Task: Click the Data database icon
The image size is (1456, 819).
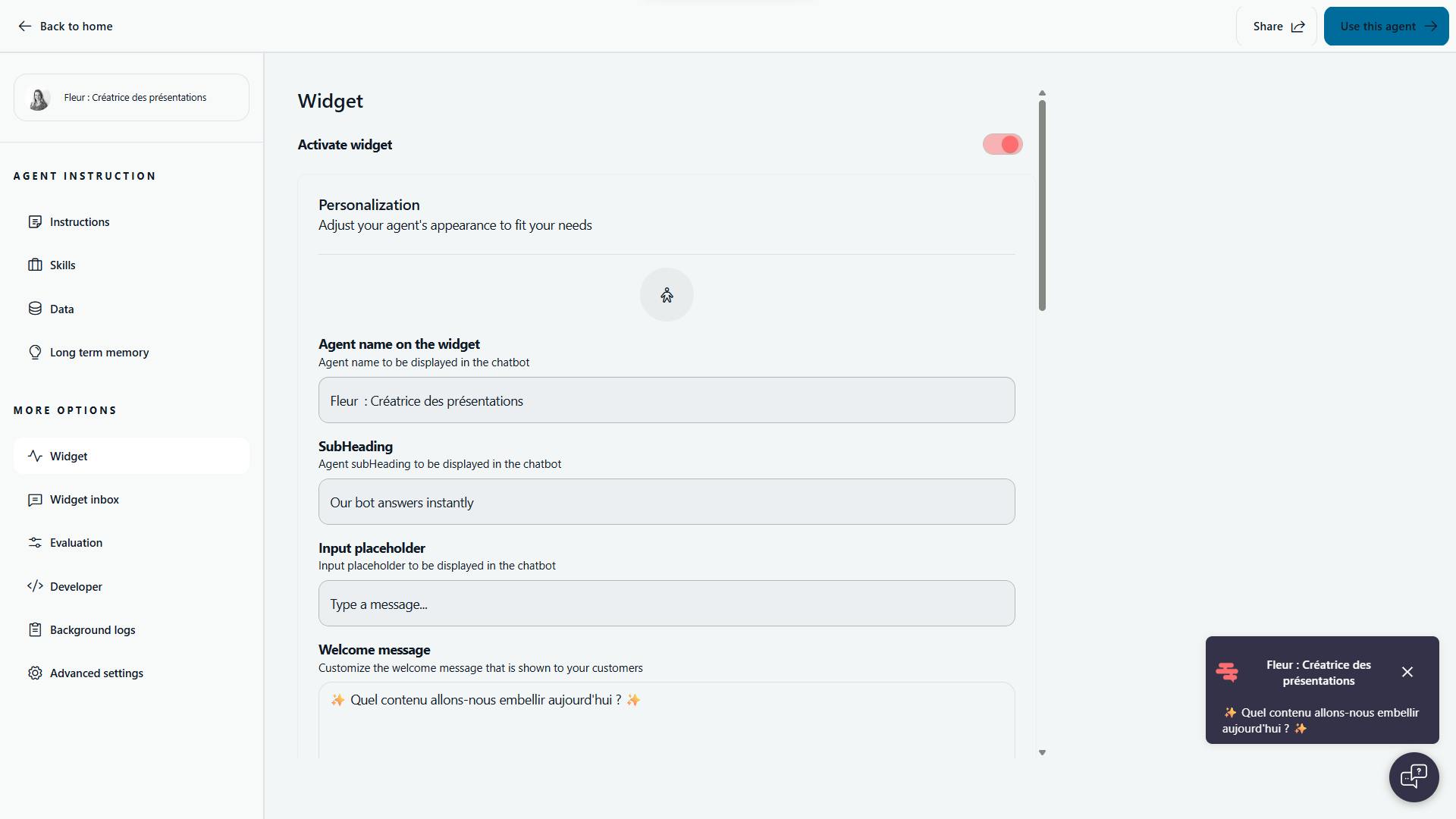Action: [x=35, y=309]
